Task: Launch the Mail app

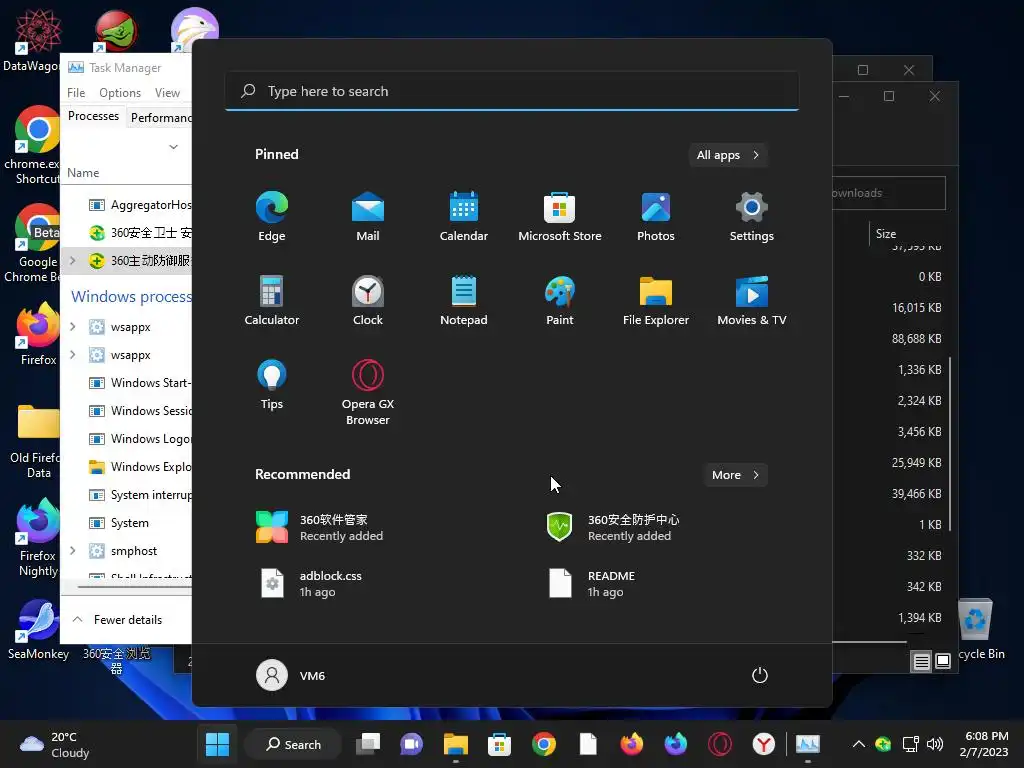Action: tap(368, 217)
